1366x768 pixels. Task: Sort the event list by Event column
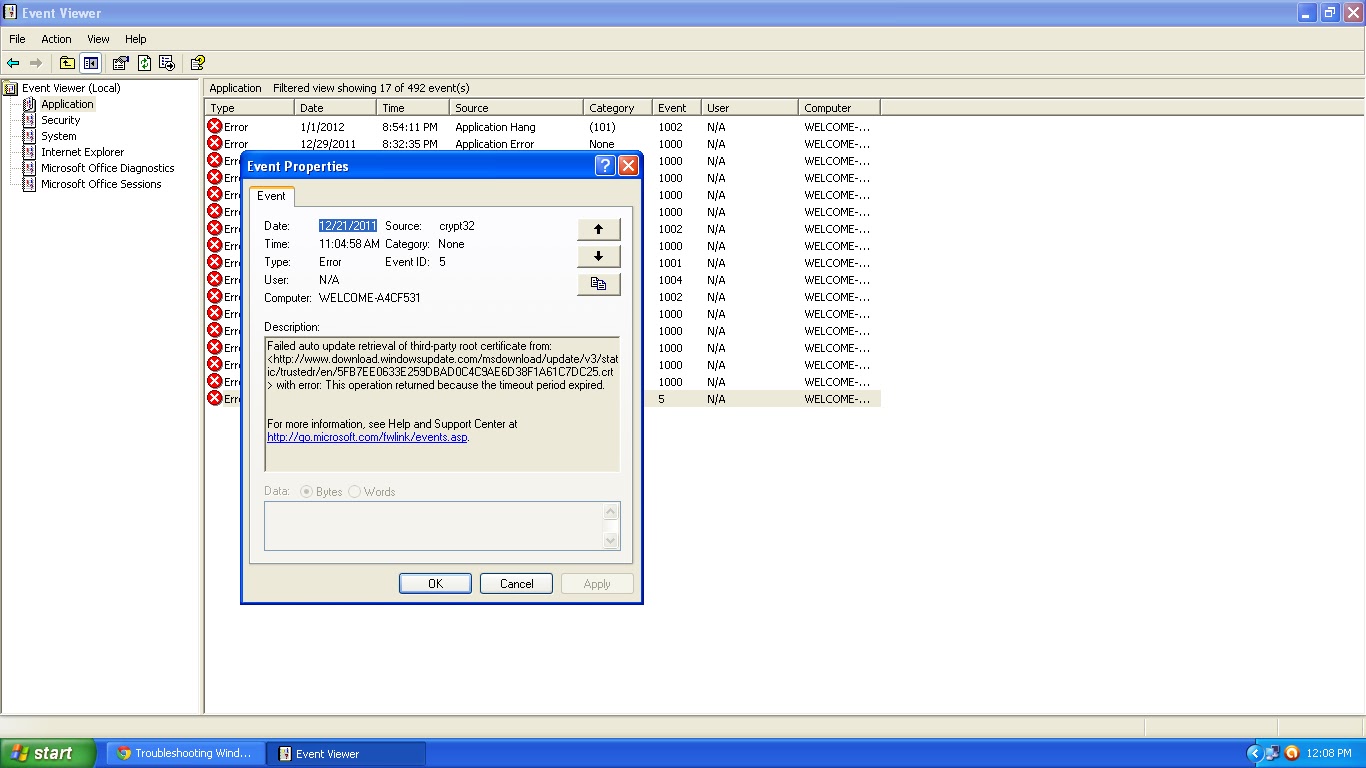675,108
